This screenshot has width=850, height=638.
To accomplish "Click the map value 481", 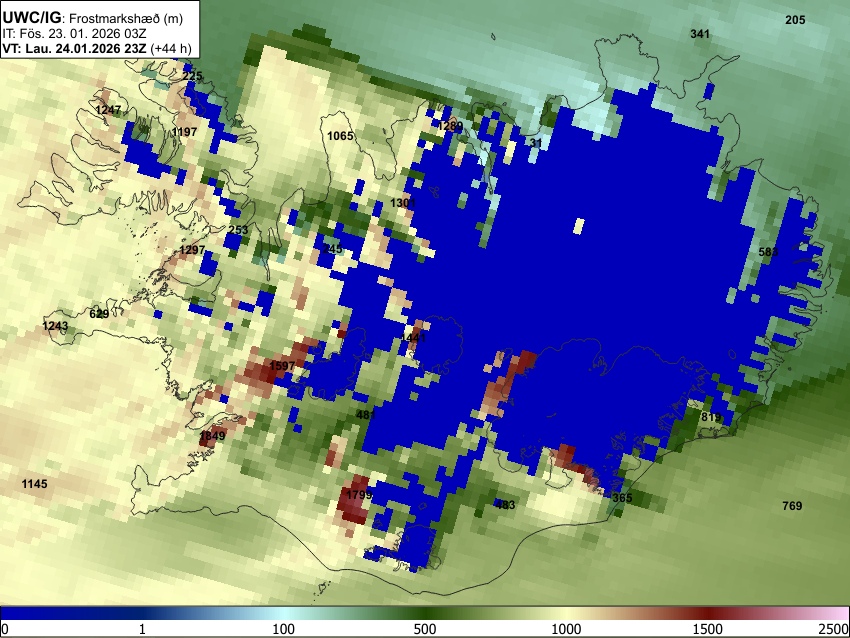I will 366,415.
